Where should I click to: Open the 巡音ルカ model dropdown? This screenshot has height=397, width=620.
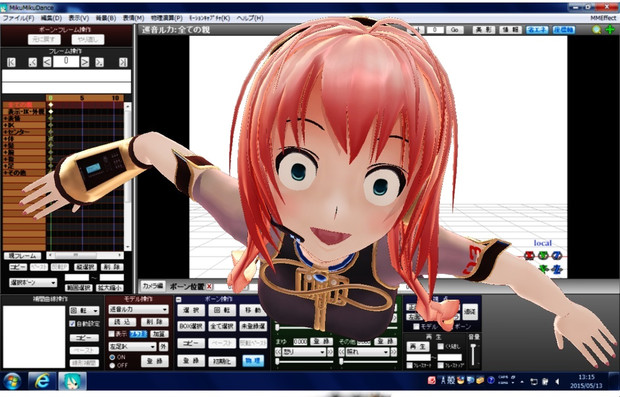click(138, 309)
